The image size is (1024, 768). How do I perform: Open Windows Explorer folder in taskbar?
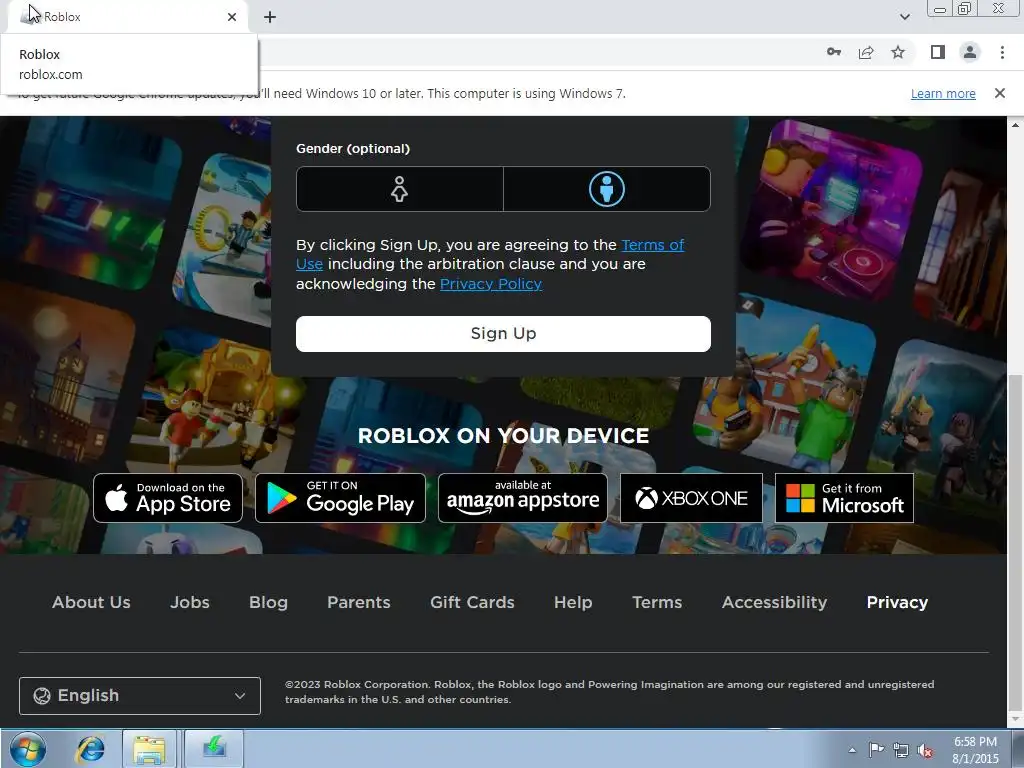(x=150, y=748)
